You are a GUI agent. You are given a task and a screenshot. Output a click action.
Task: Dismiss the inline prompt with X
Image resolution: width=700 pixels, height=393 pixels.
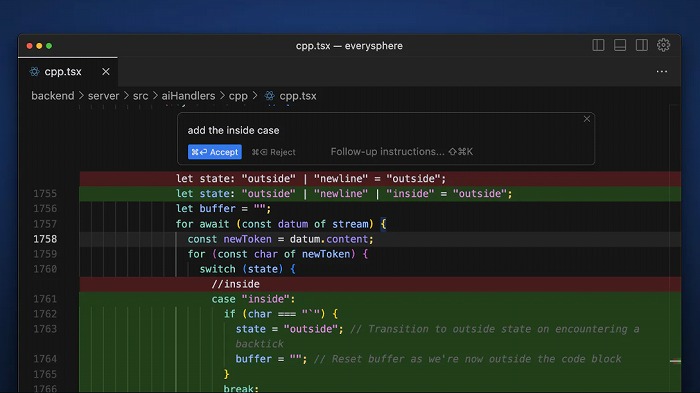point(587,119)
